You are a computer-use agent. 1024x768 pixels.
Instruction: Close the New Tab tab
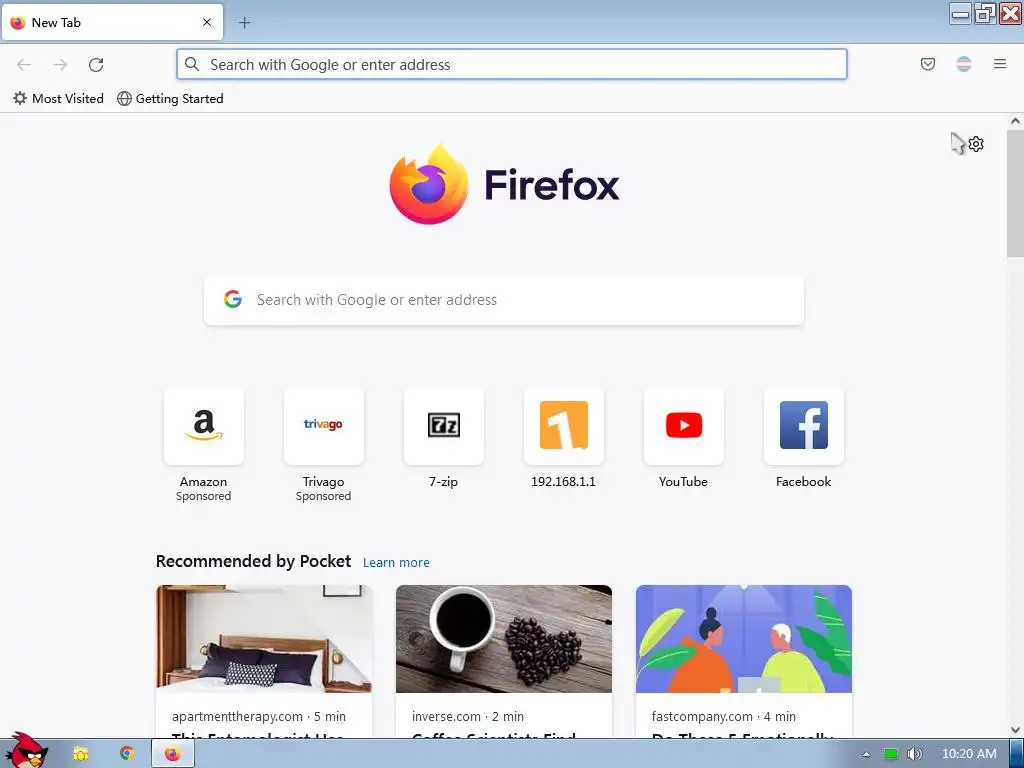click(207, 22)
